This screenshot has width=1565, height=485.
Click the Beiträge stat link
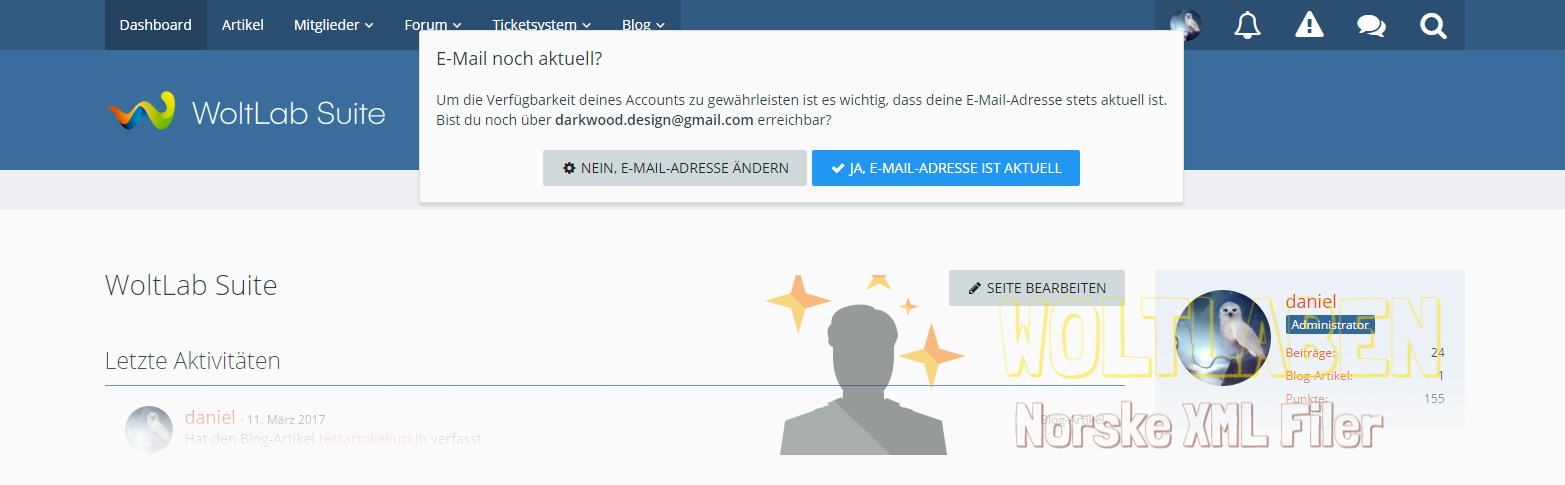(x=1310, y=353)
